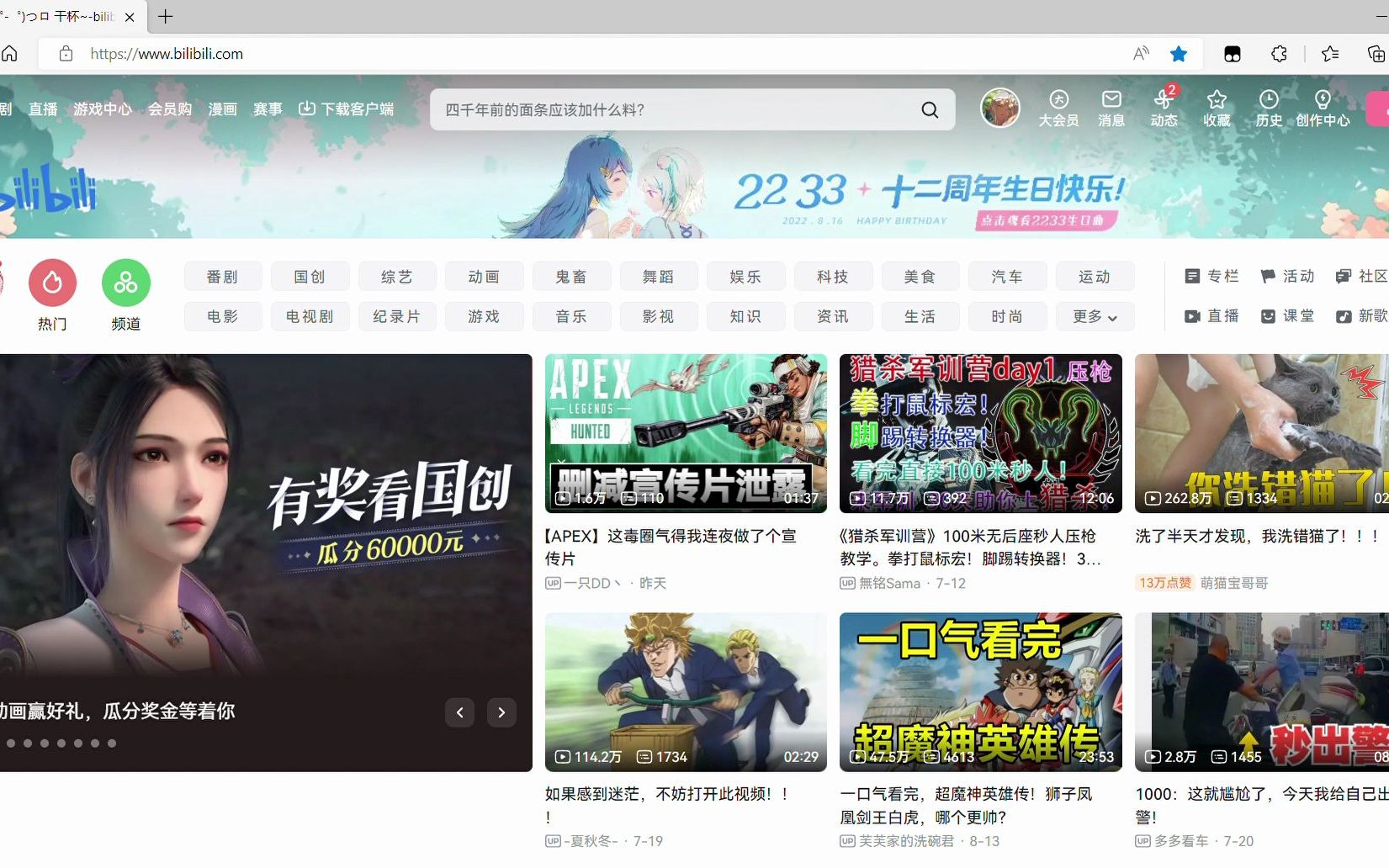Open 游戏中心 in top navigation
The width and height of the screenshot is (1389, 868).
coord(103,109)
